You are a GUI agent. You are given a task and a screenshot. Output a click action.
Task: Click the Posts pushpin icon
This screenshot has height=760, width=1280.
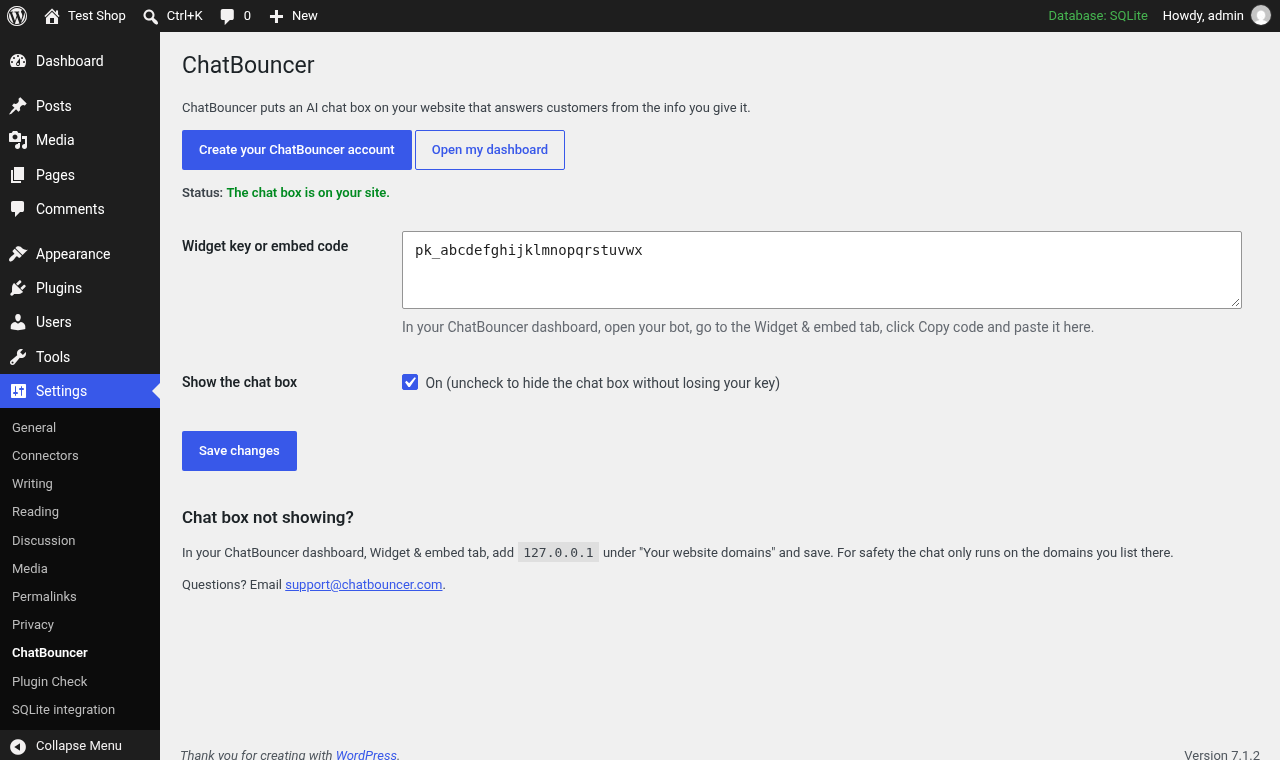coord(18,106)
